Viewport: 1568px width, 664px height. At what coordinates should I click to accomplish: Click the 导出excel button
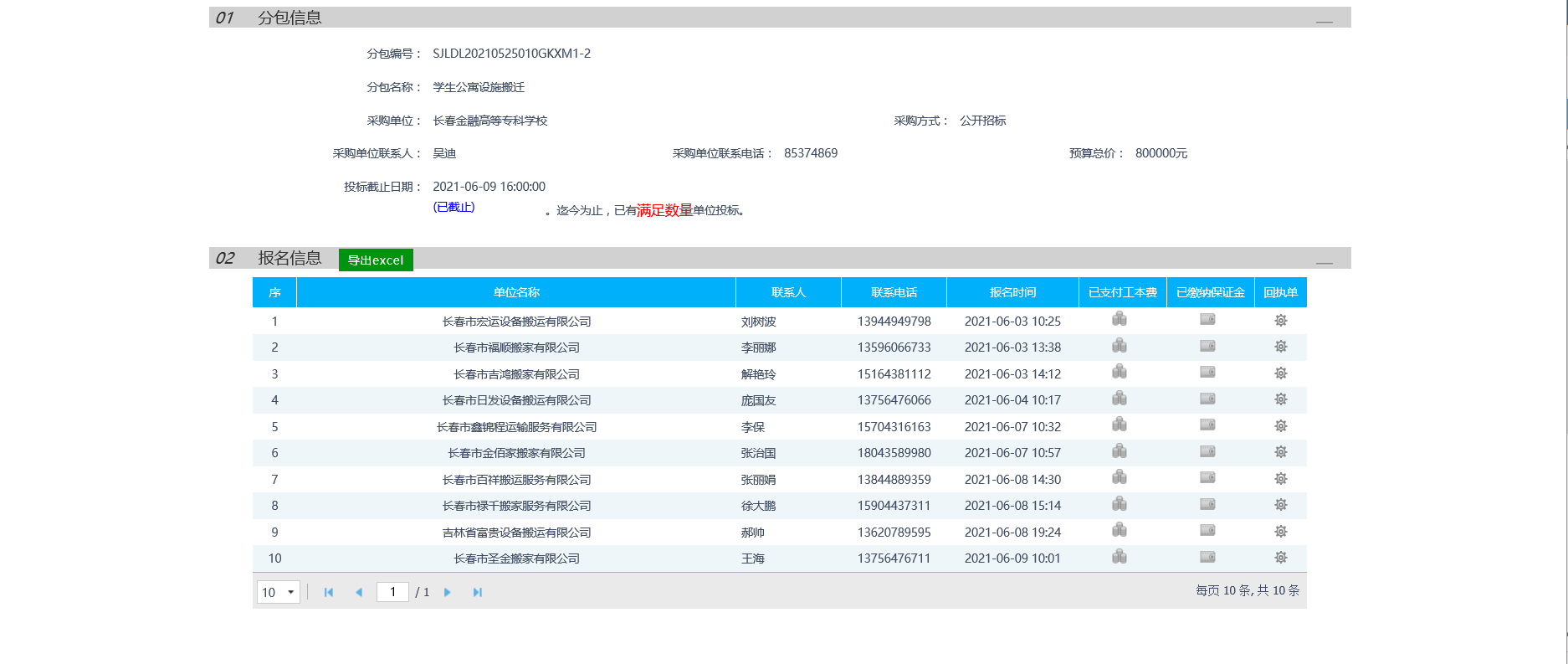tap(376, 260)
